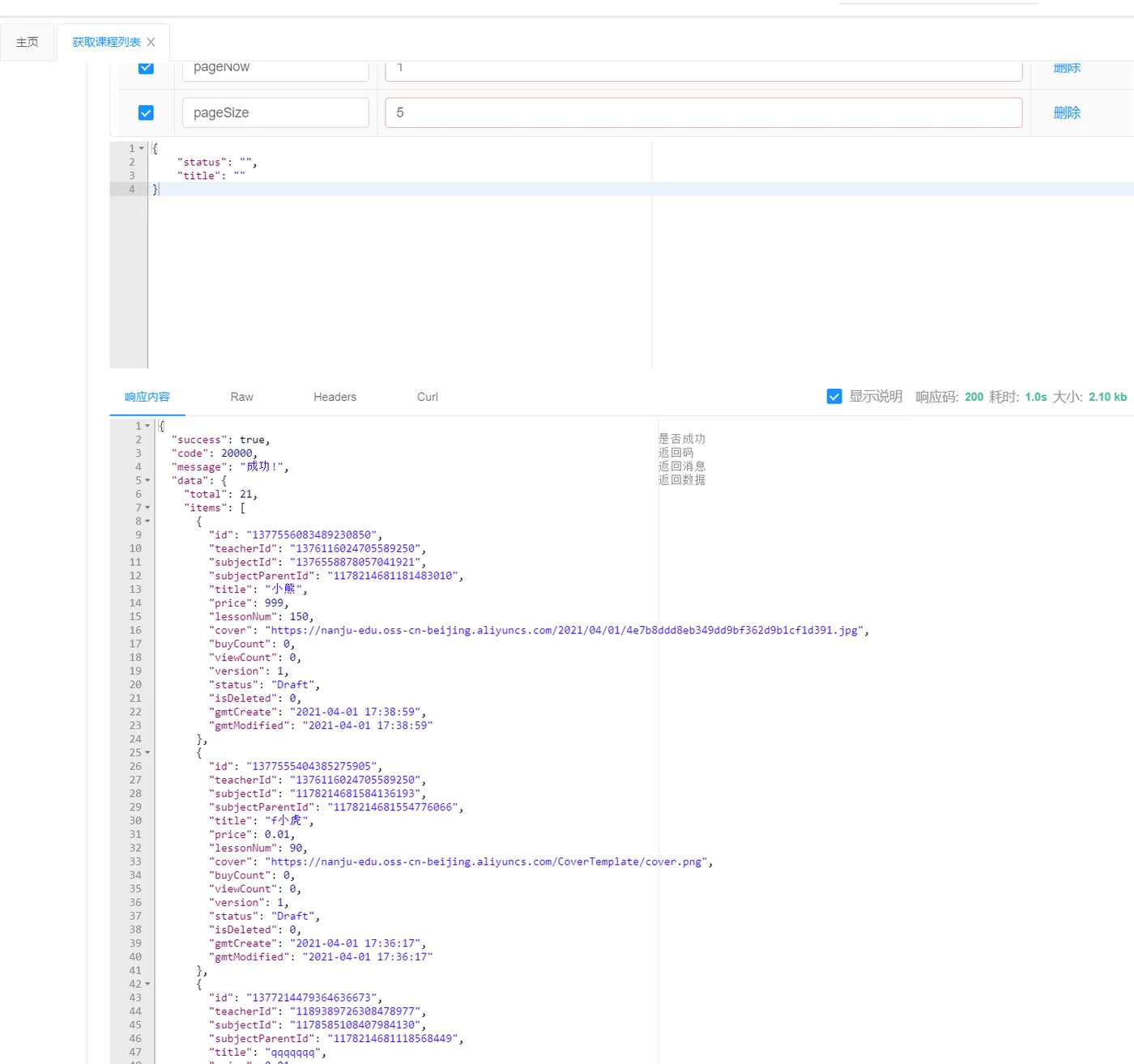
Task: Delete the pageNow parameter row
Action: click(1067, 68)
